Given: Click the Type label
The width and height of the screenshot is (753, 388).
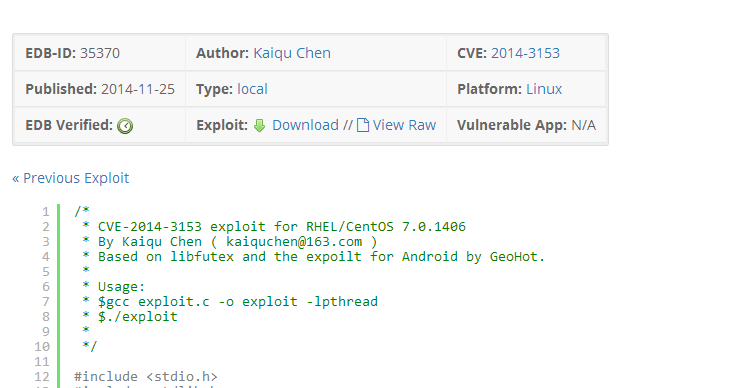Looking at the screenshot, I should 214,89.
